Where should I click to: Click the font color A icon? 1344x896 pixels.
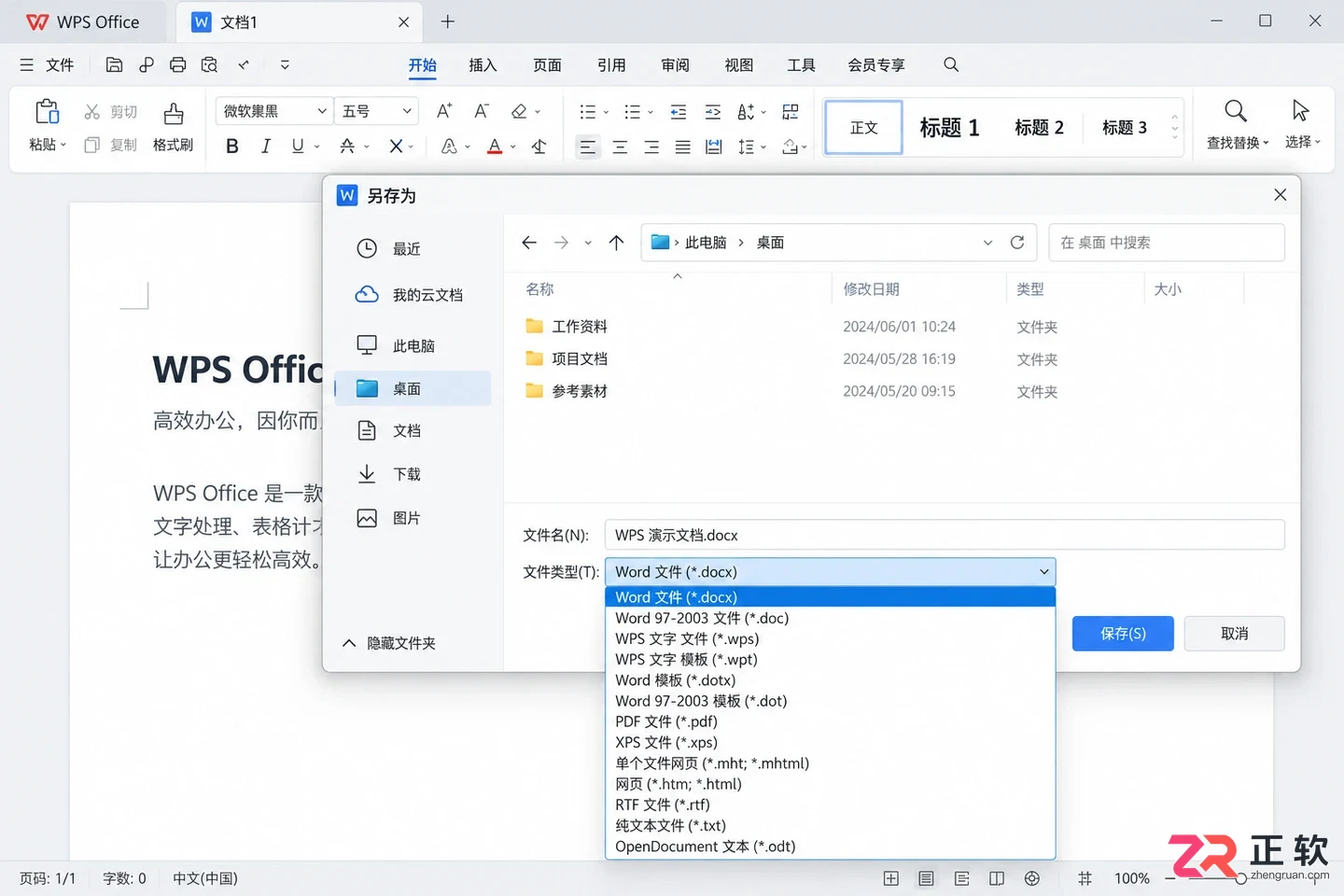(495, 146)
